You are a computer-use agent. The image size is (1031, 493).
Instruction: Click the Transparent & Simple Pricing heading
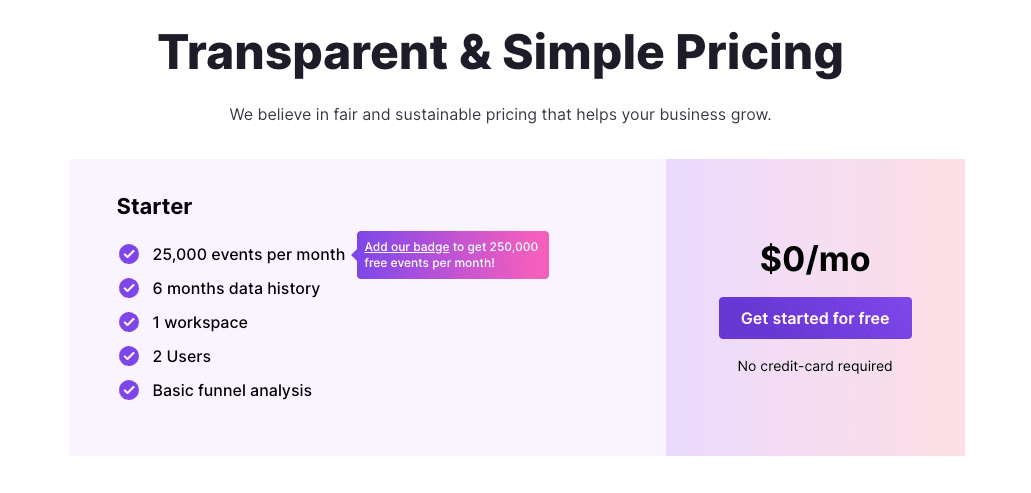(500, 52)
